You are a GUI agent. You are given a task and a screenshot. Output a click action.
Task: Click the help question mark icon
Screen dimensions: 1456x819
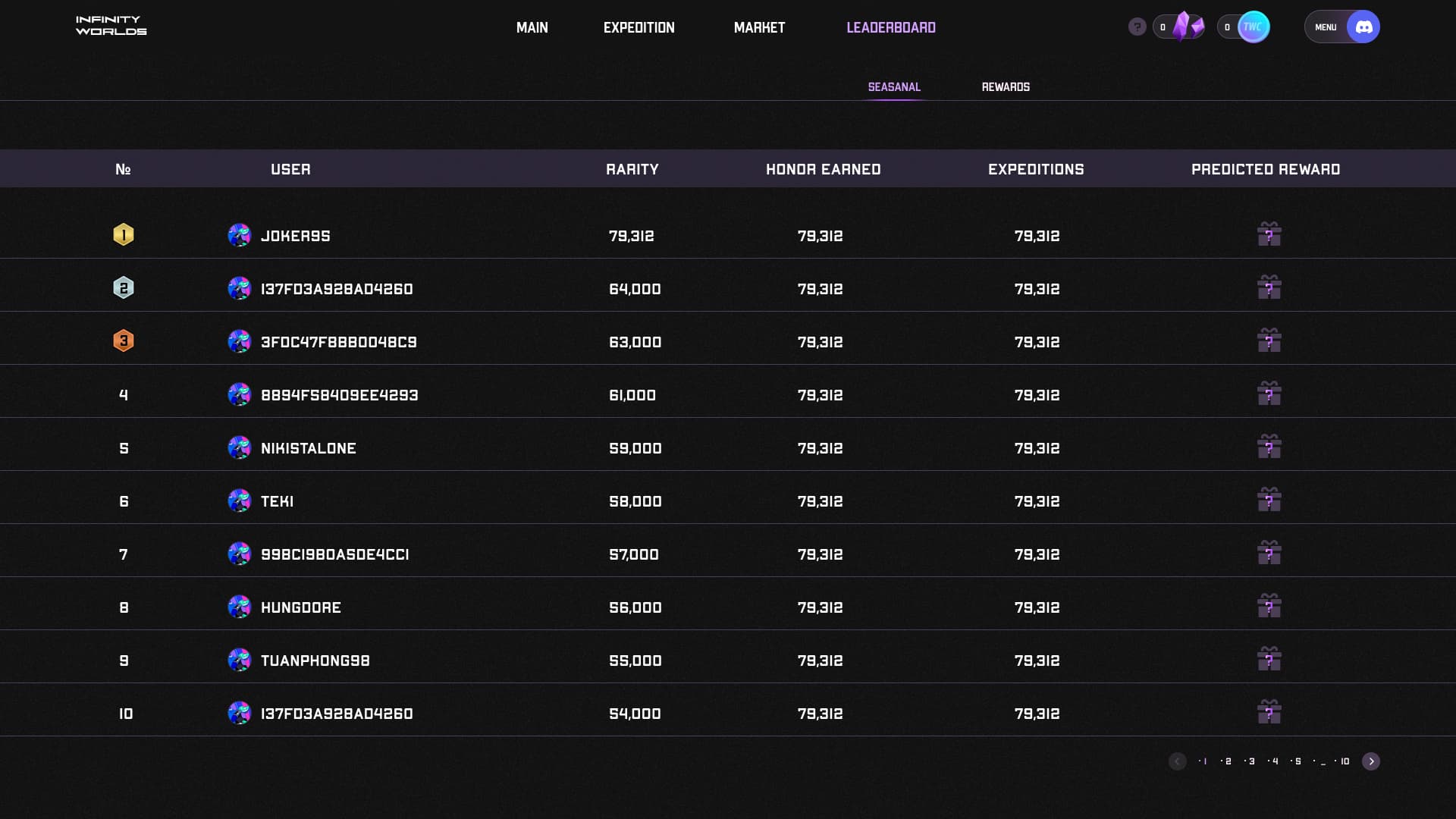(x=1137, y=27)
